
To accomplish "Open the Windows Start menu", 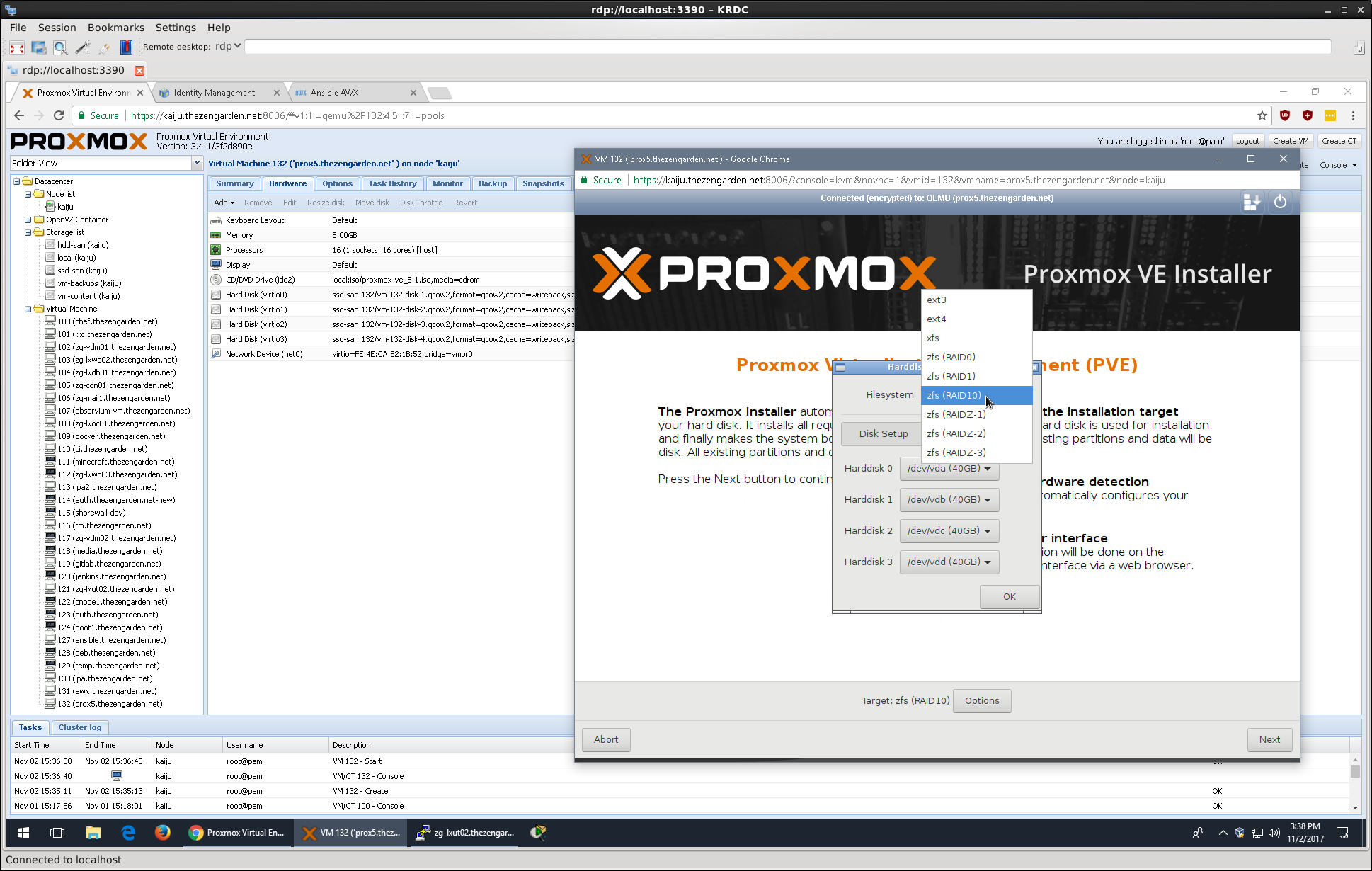I will (x=23, y=833).
